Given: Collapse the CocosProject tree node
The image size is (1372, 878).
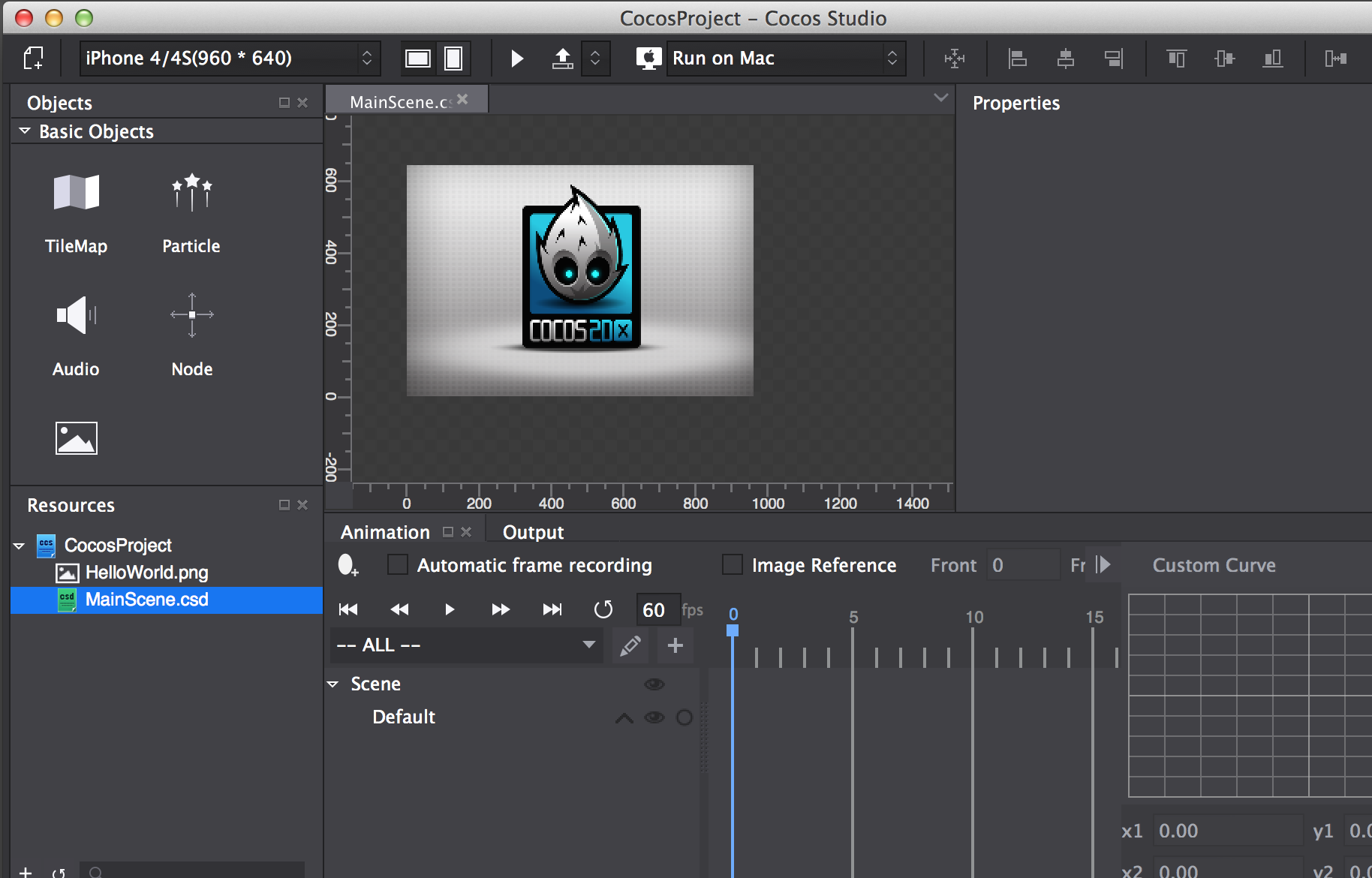Looking at the screenshot, I should 20,546.
